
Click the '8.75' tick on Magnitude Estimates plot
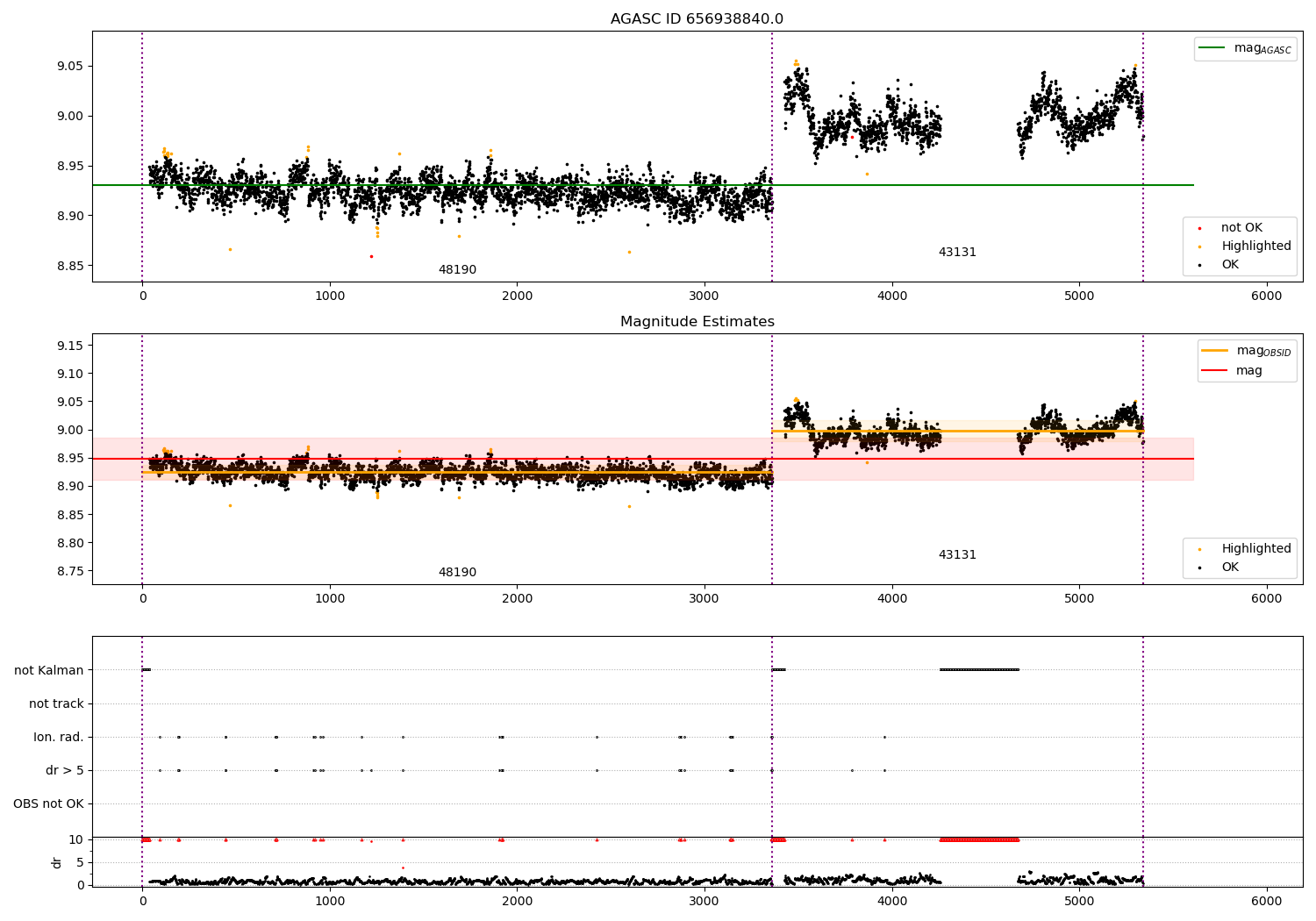click(70, 572)
